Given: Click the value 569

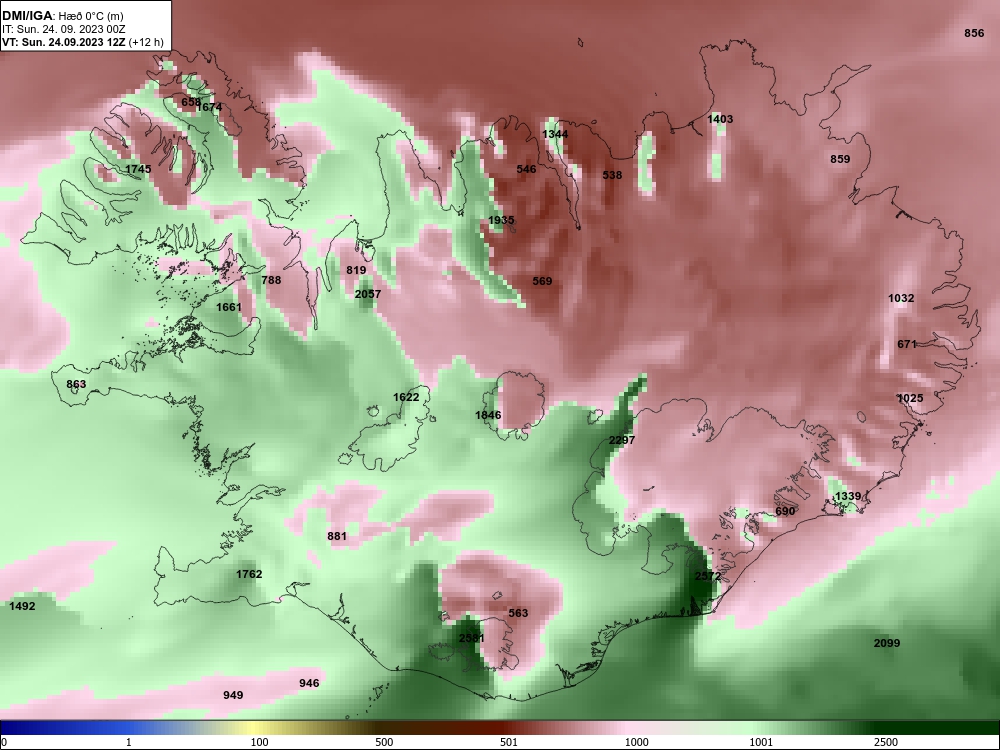Looking at the screenshot, I should click(542, 281).
